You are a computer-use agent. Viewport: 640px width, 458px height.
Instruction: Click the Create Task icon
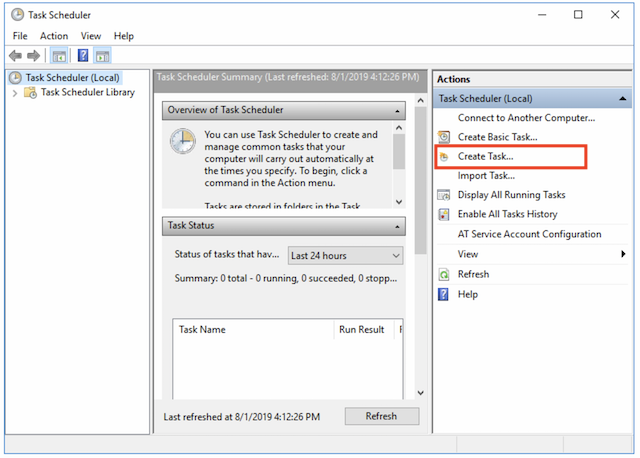point(444,157)
